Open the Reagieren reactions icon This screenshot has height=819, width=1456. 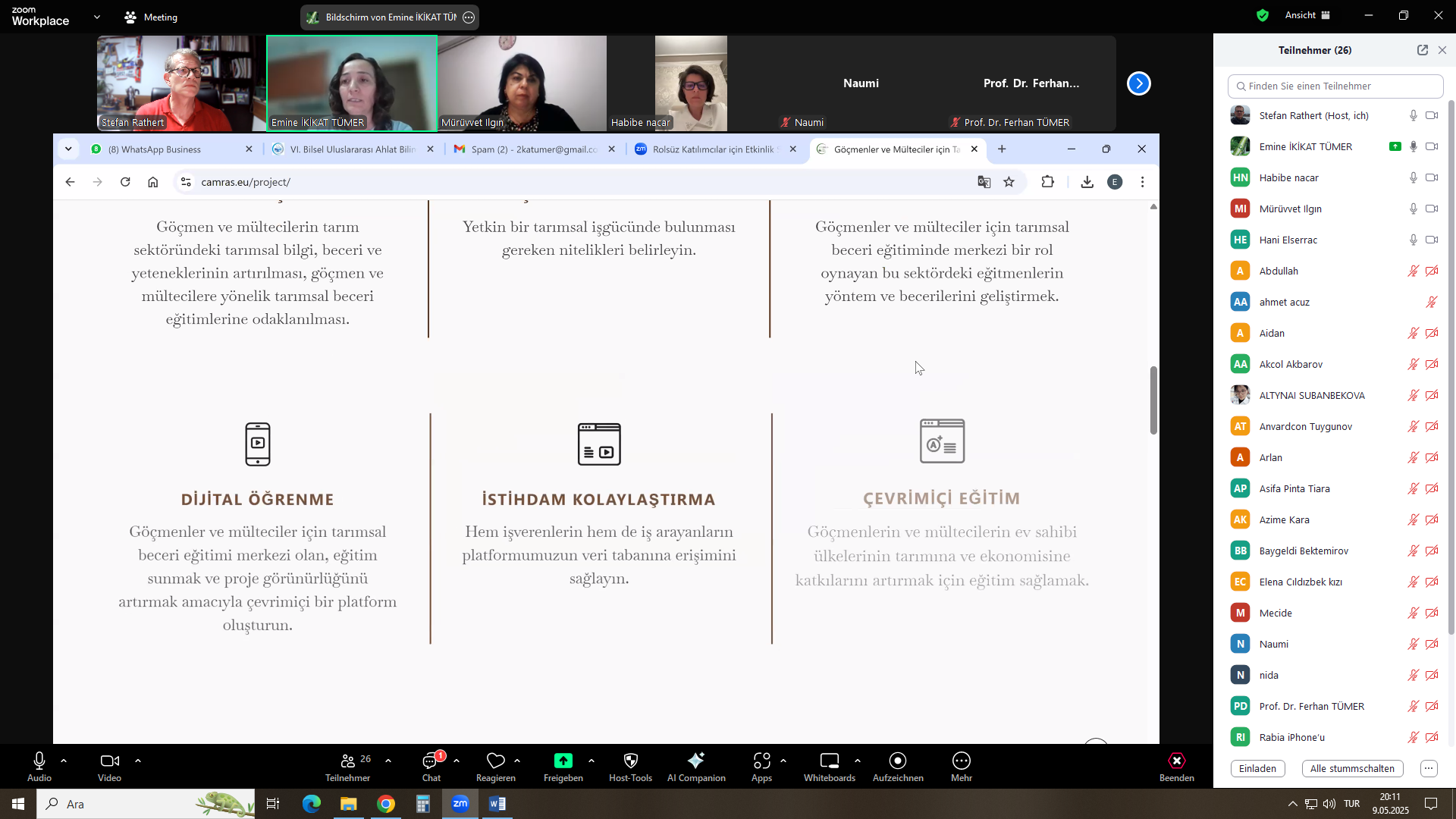click(495, 761)
